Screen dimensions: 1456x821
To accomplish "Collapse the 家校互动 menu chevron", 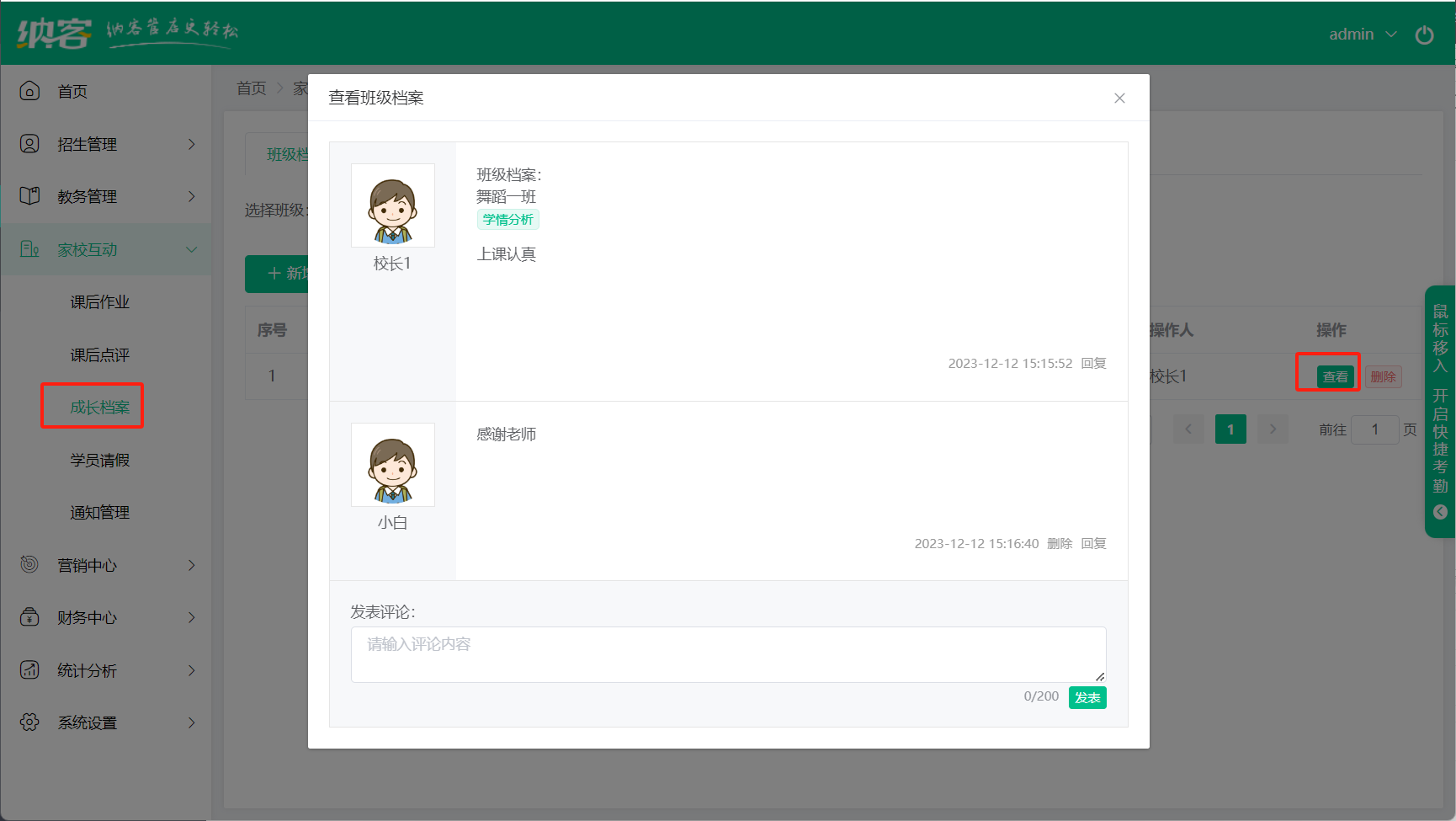I will point(191,249).
